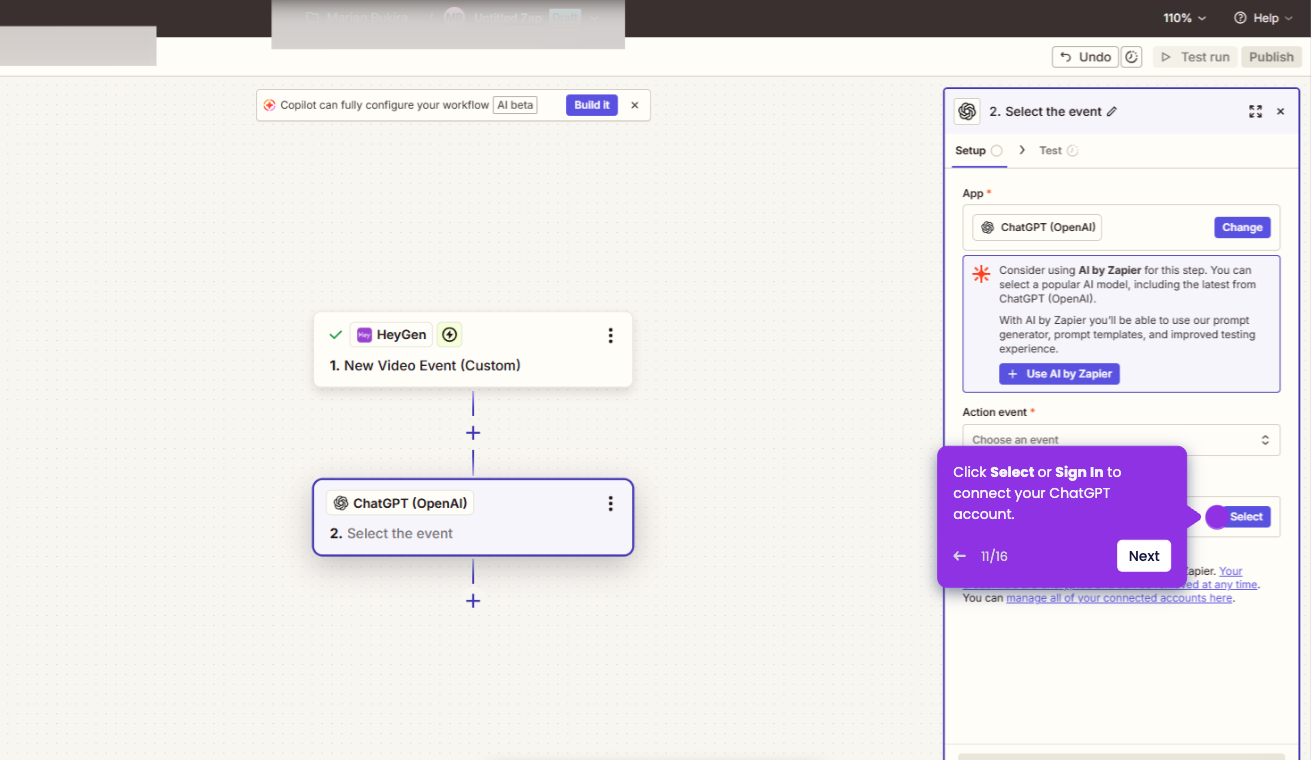1311x760 pixels.
Task: Add a step between HeyGen and ChatGPT
Action: [473, 433]
